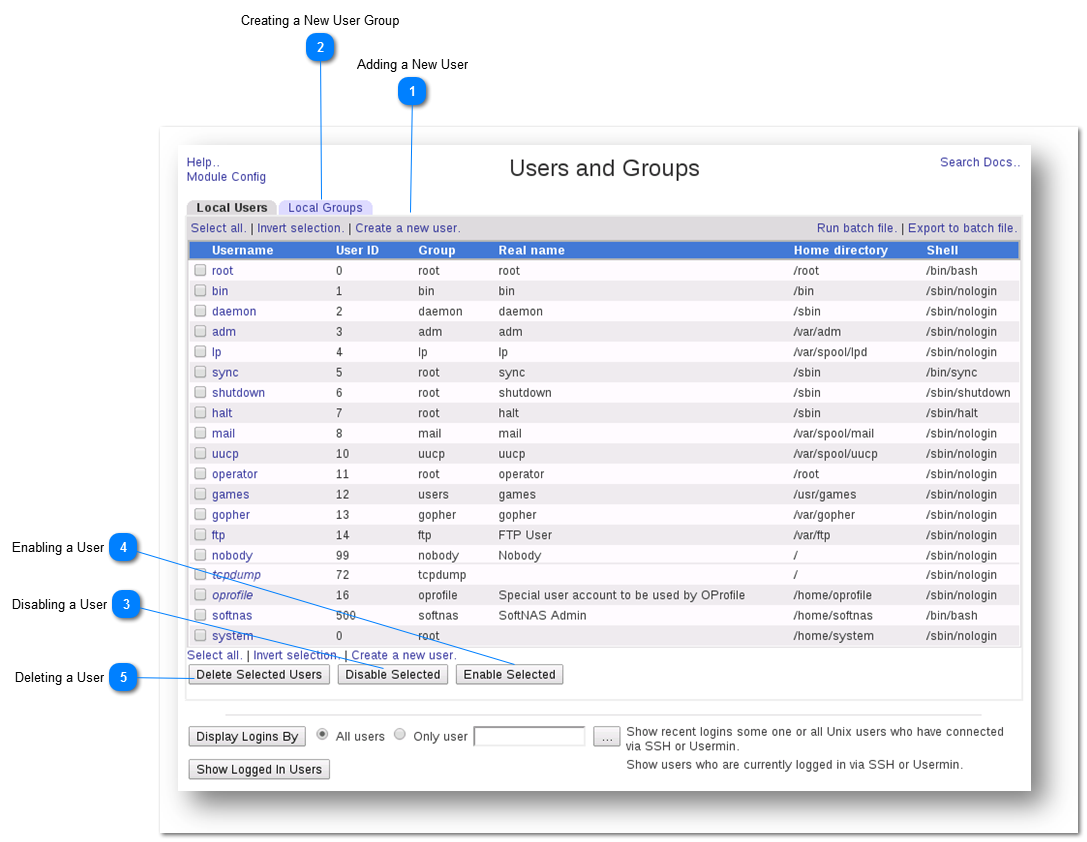Tick the uucp user checkbox
The height and width of the screenshot is (842, 1087).
[200, 453]
